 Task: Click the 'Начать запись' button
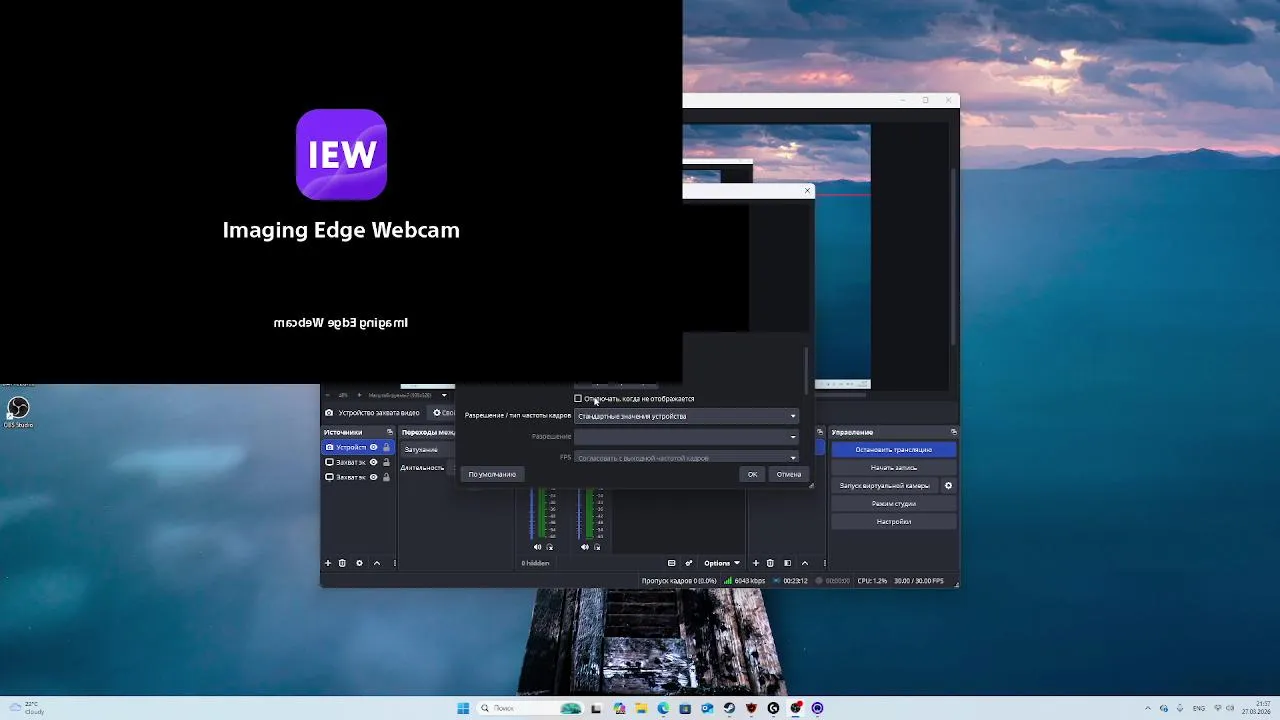coord(893,468)
